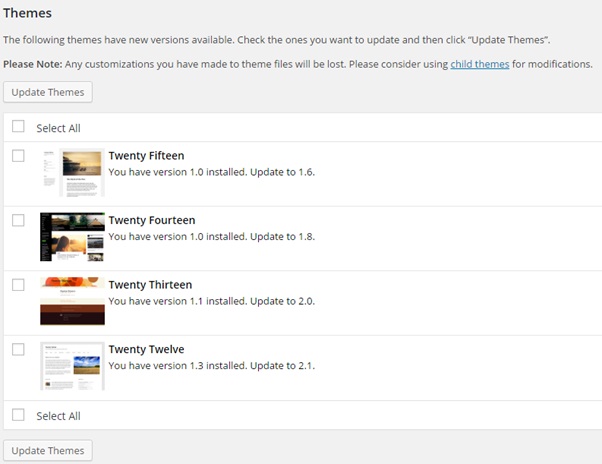Click the bottom 'Select All' label text

tap(58, 416)
